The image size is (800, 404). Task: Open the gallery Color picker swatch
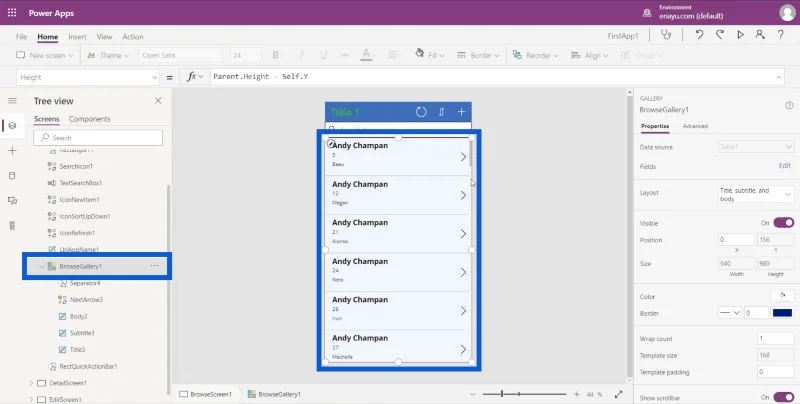click(x=782, y=296)
